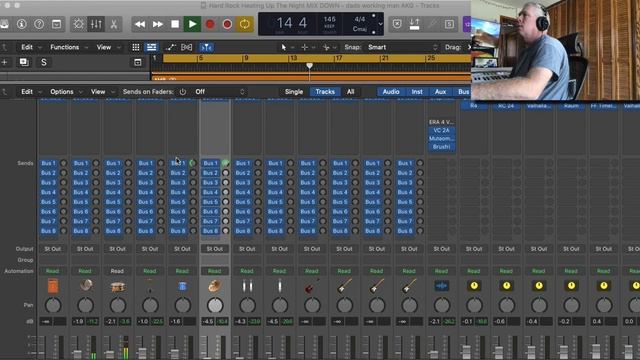Add a new track with plus button

[4, 62]
